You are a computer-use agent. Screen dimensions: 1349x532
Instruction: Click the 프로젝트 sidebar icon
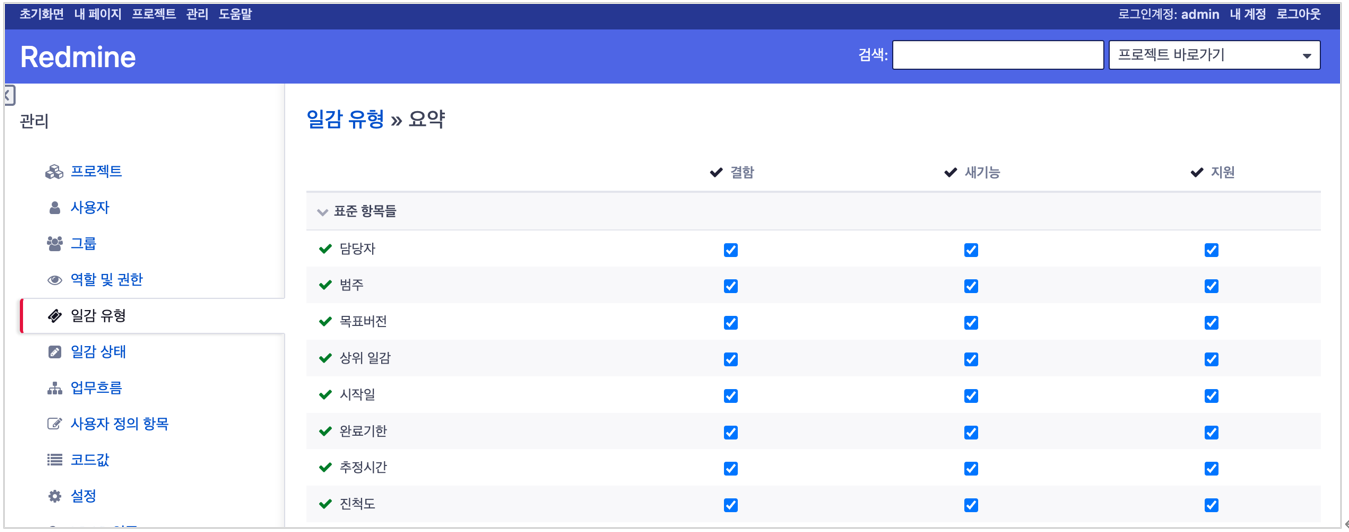pos(54,172)
